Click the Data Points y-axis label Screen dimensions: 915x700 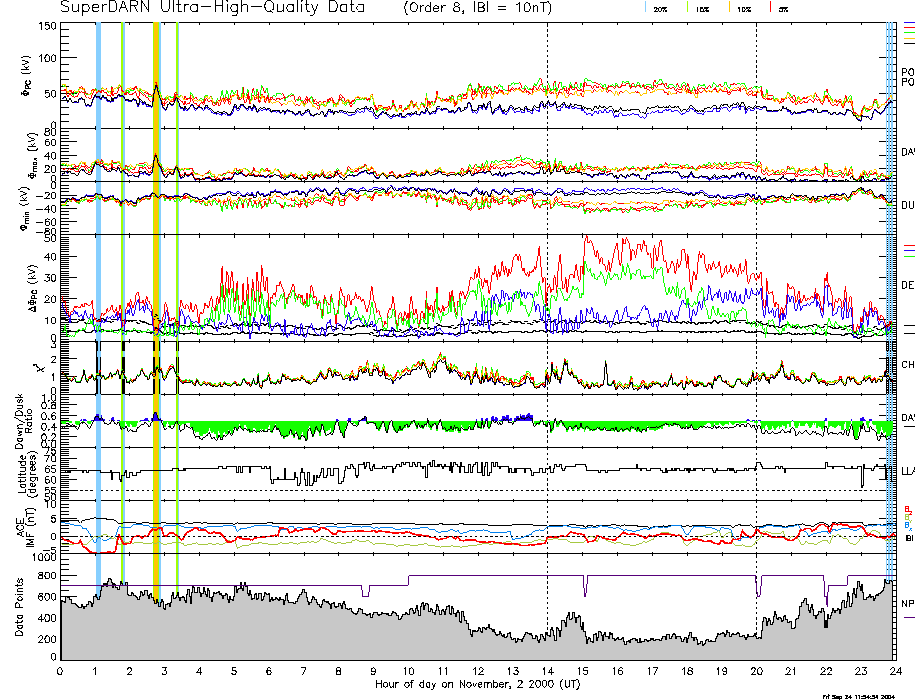tap(20, 607)
